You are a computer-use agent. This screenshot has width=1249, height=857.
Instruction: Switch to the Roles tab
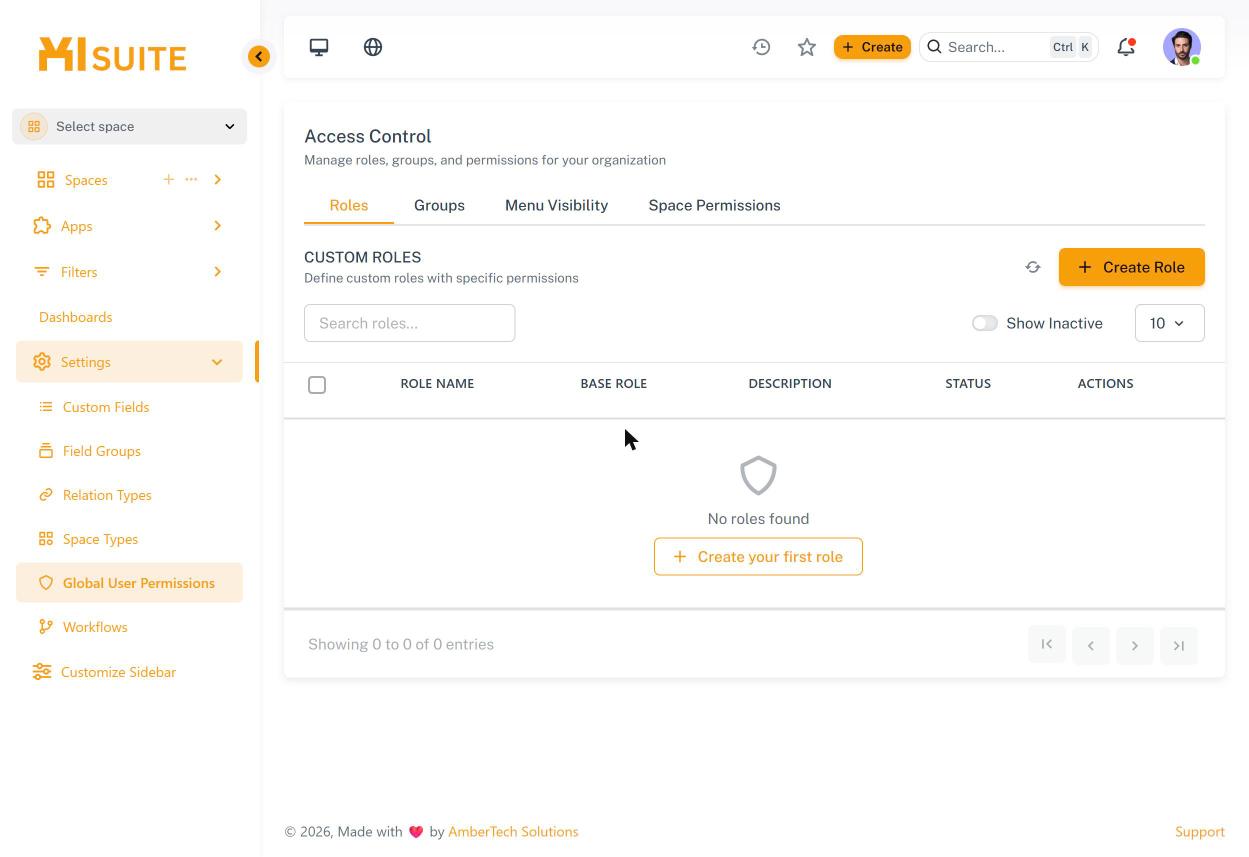pos(349,205)
